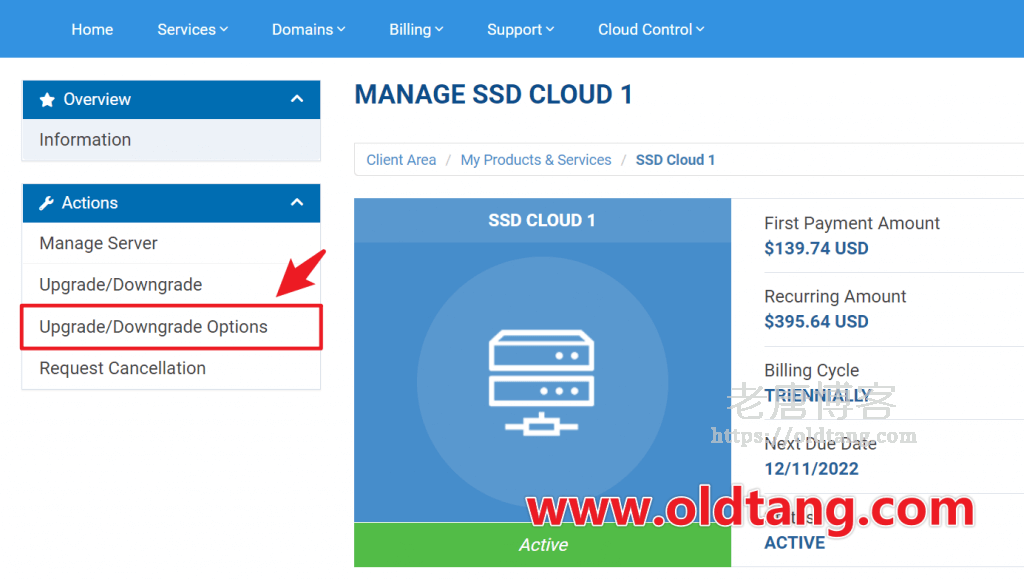Select Information in Overview sidebar
This screenshot has width=1024, height=579.
[x=85, y=140]
